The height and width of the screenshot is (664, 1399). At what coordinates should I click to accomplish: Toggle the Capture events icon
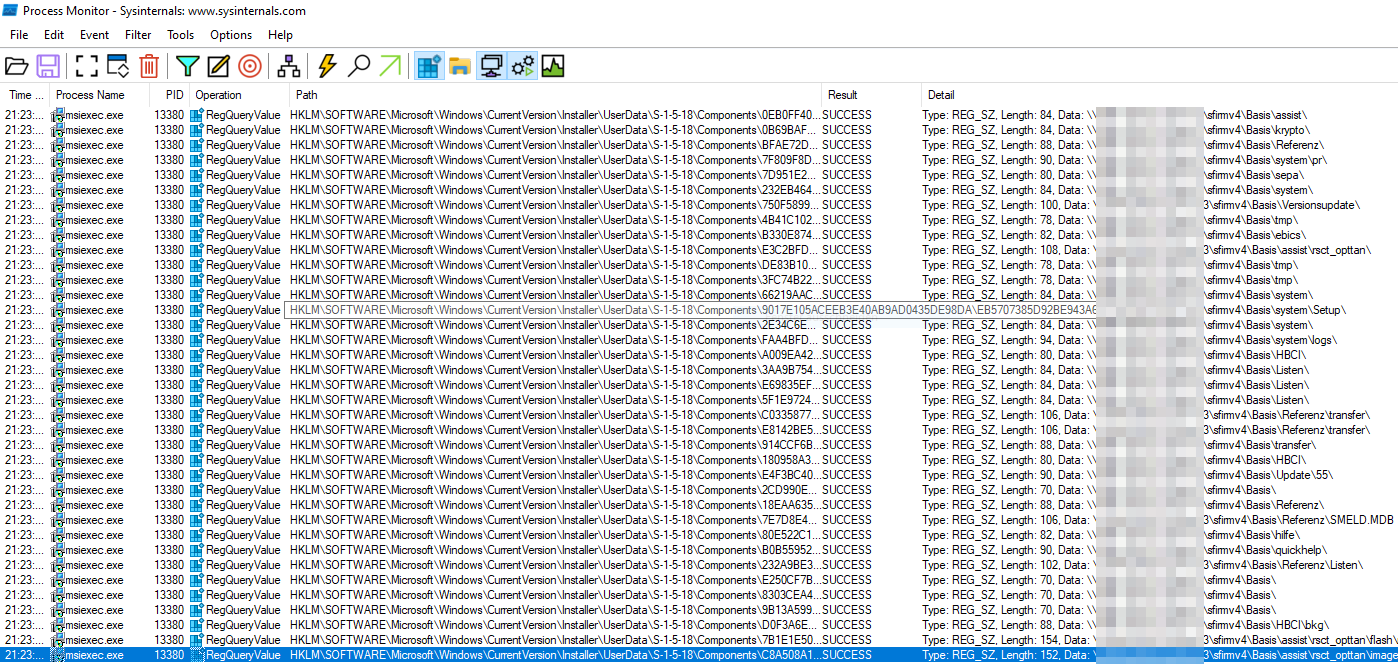click(x=87, y=66)
